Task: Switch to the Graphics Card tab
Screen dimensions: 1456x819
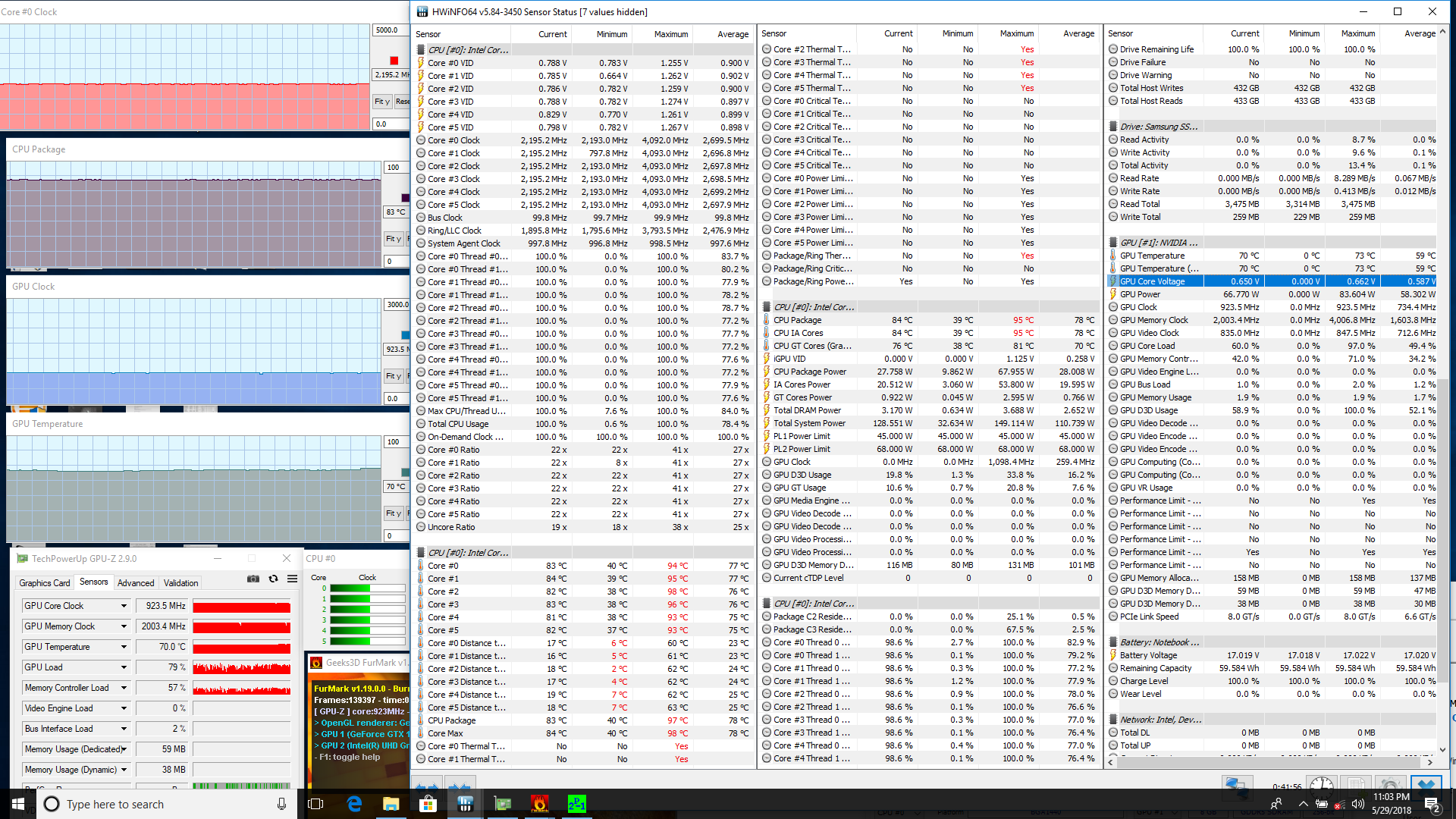Action: (x=44, y=583)
